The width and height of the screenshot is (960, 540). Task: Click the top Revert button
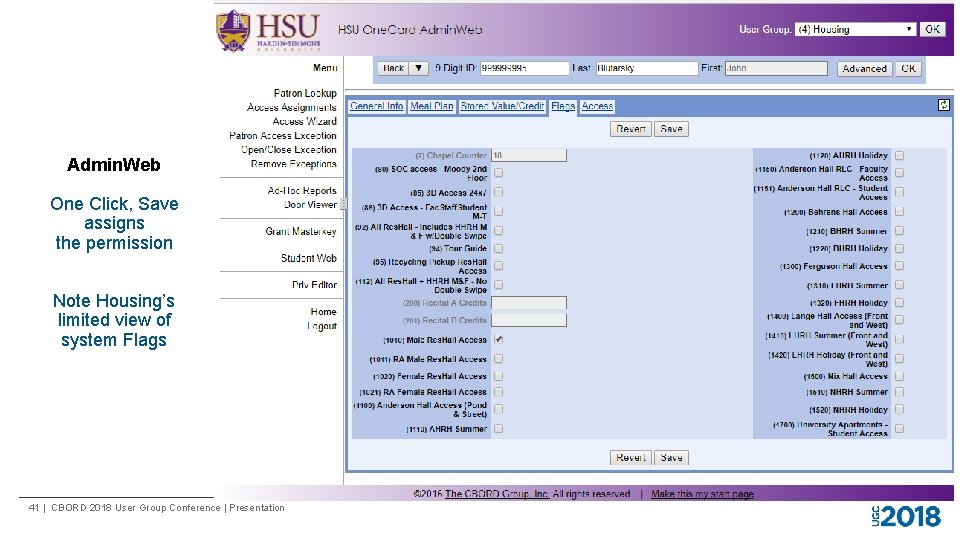[631, 129]
